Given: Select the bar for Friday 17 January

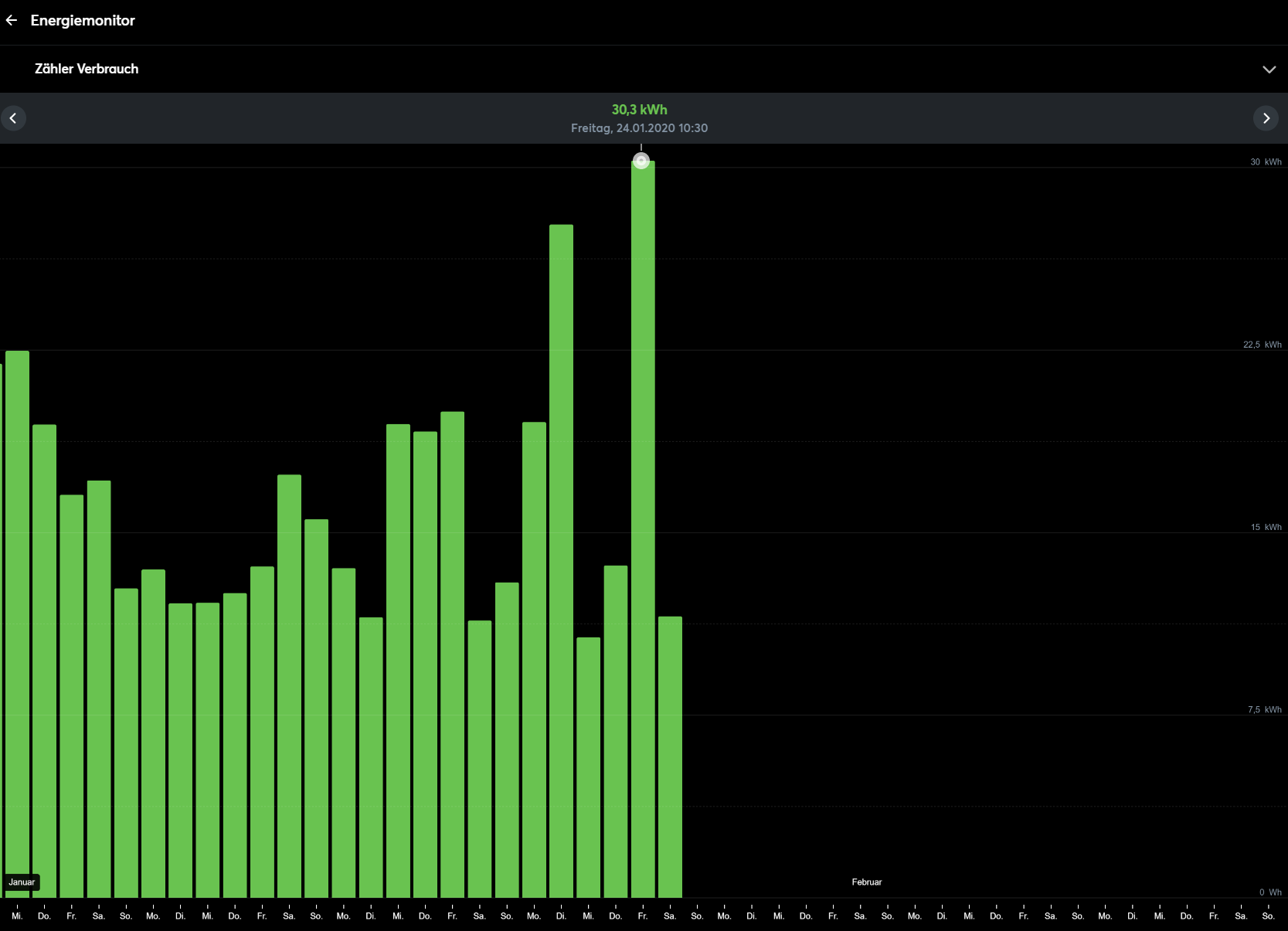Looking at the screenshot, I should point(453,654).
